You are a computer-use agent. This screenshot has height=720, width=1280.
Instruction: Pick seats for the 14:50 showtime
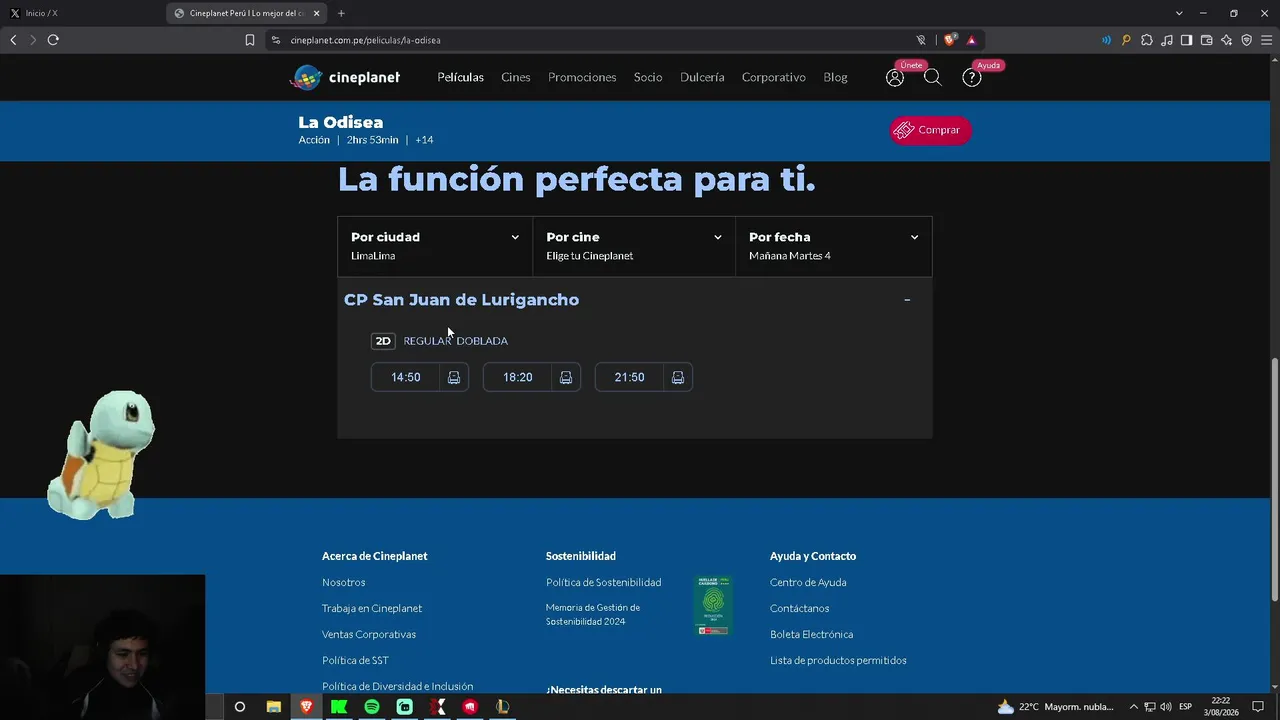click(x=454, y=377)
